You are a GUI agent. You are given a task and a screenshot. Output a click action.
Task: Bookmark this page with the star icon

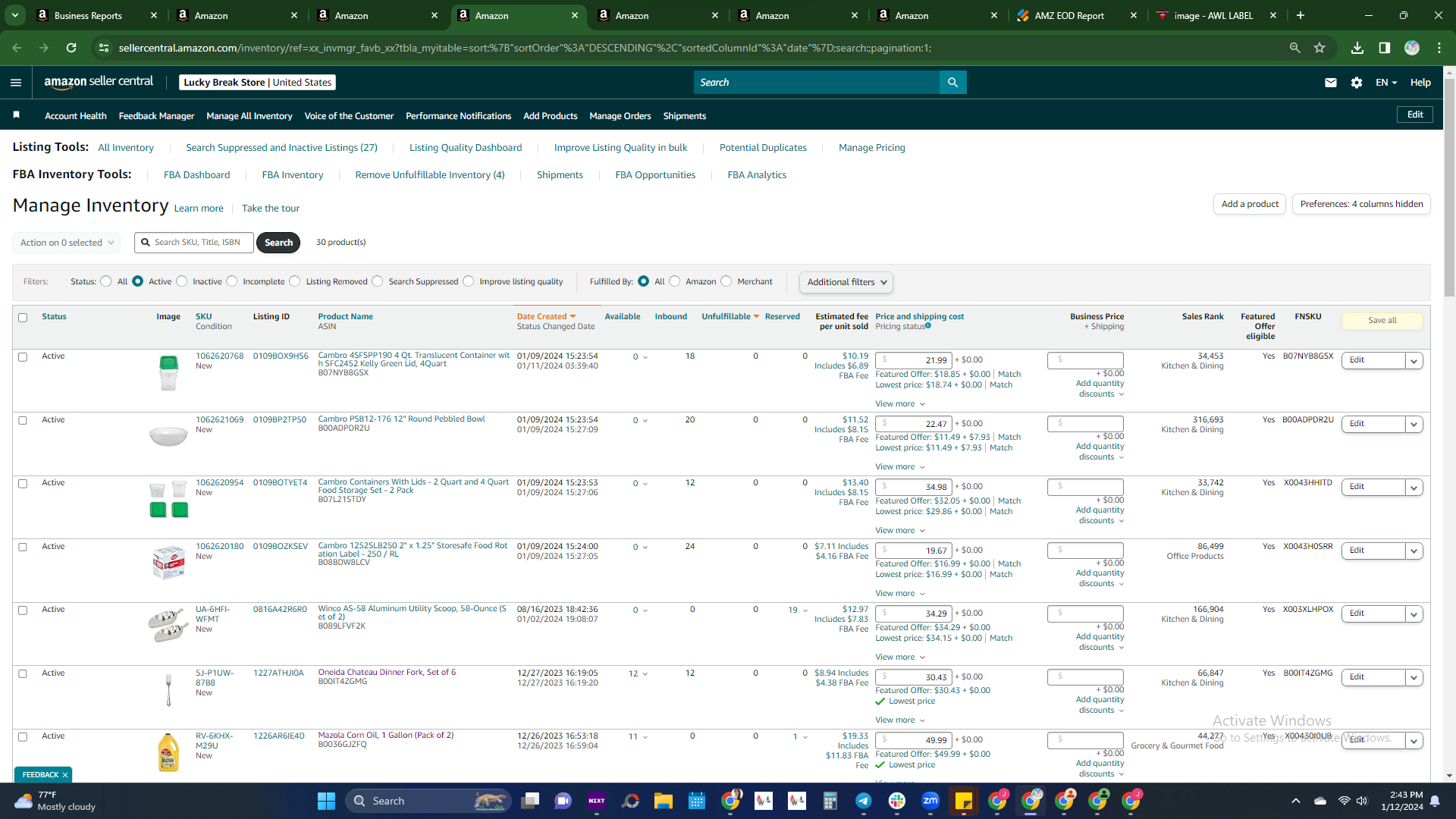coord(1319,48)
